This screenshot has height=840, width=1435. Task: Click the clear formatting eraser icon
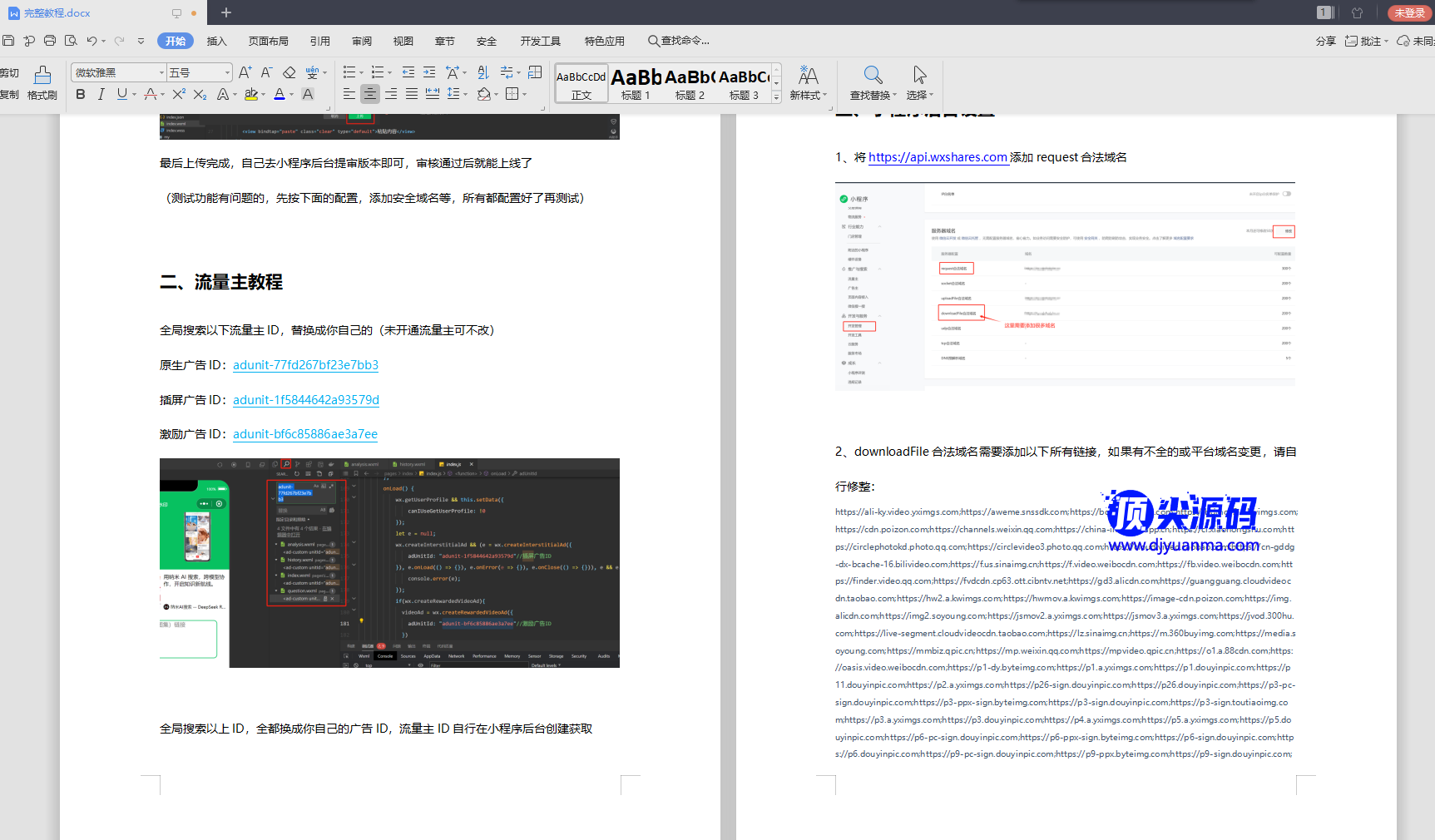pyautogui.click(x=289, y=73)
